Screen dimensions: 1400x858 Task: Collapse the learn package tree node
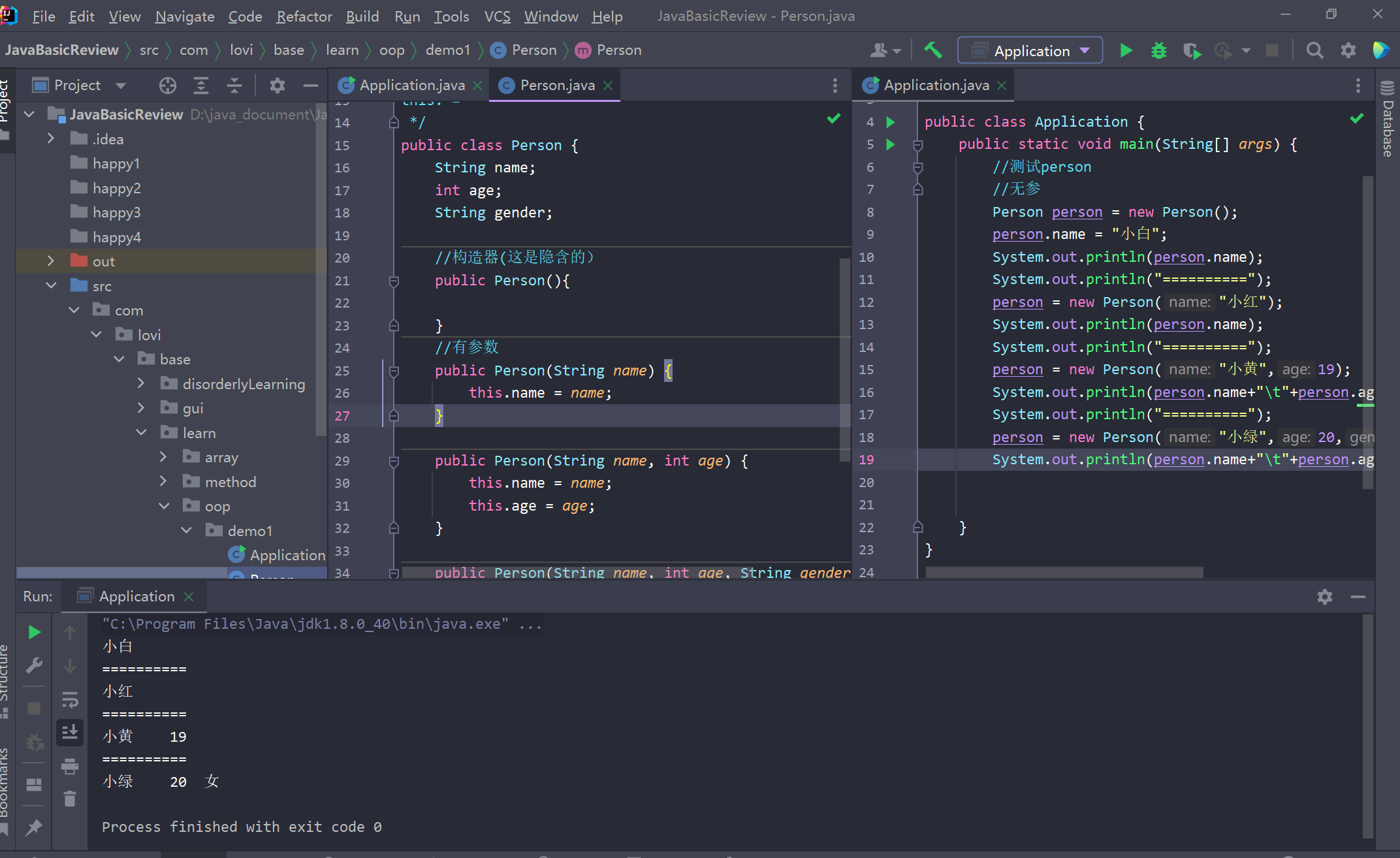pos(141,433)
